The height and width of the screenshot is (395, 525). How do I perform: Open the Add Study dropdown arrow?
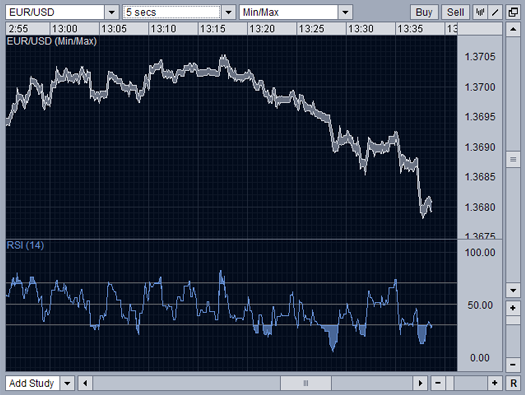(67, 383)
